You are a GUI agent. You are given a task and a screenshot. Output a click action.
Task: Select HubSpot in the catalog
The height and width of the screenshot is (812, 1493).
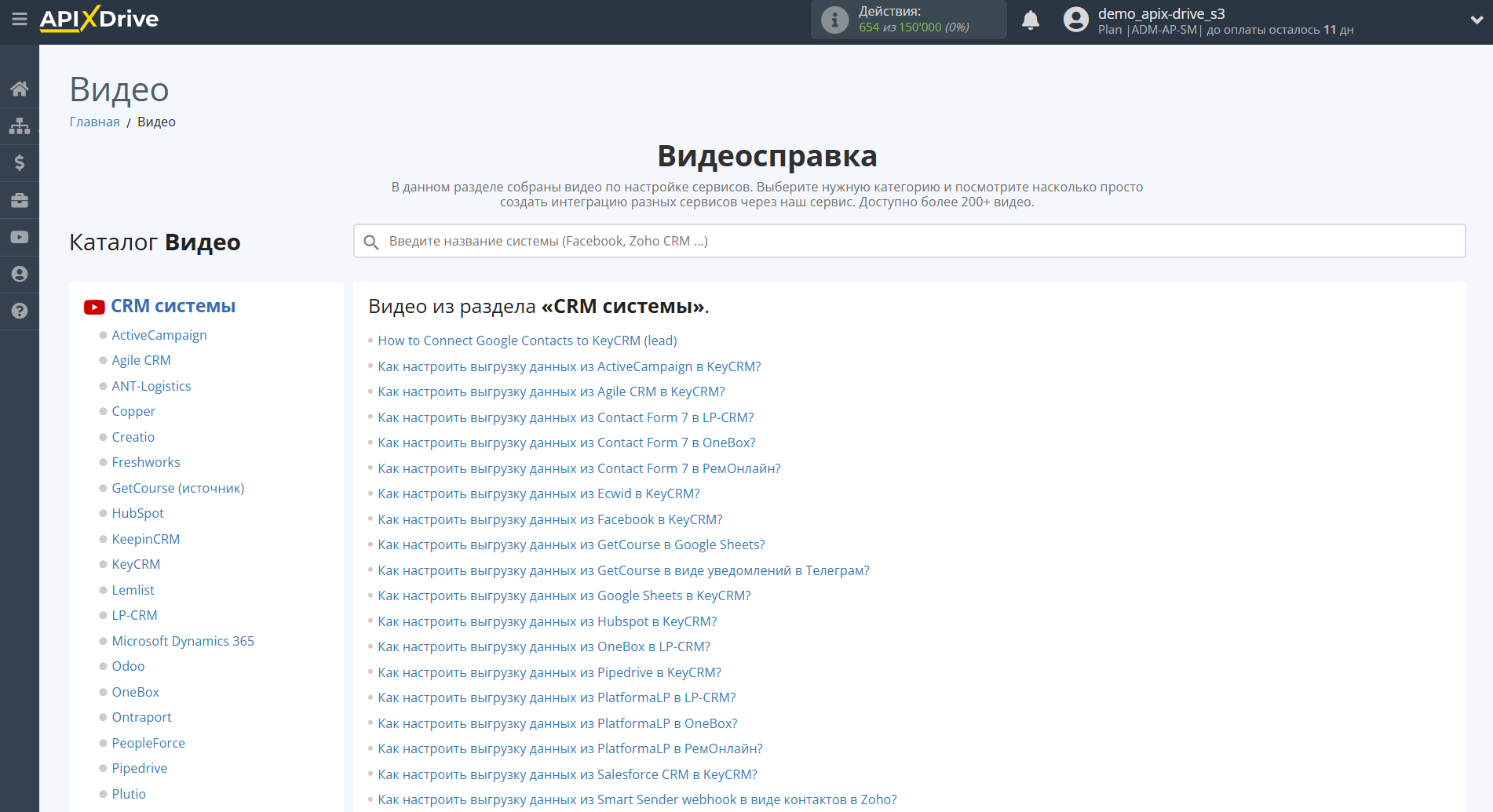[x=137, y=513]
